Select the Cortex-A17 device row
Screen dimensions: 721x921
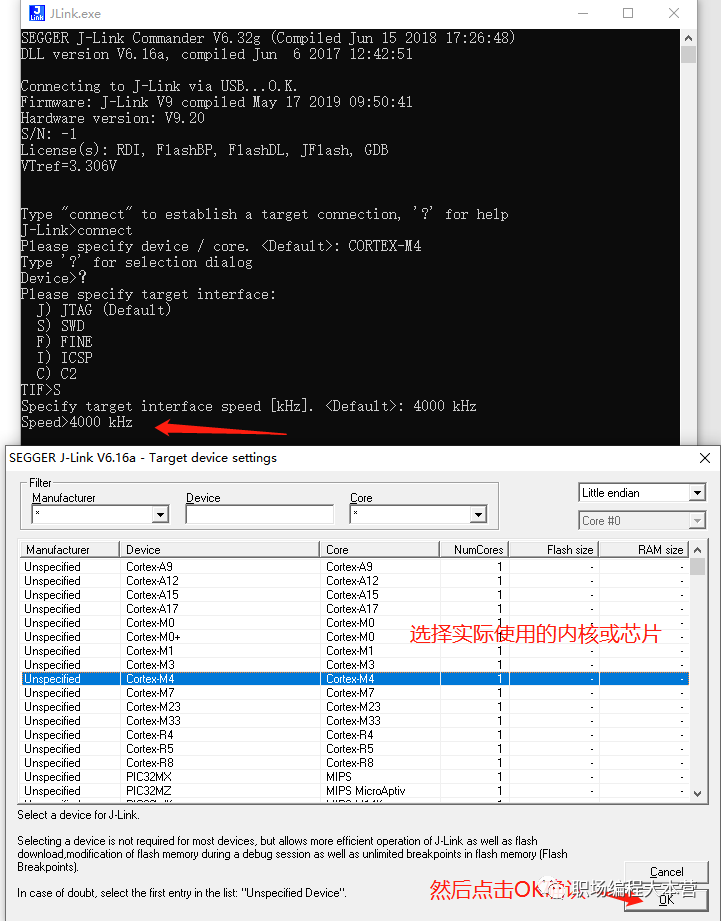click(x=355, y=609)
